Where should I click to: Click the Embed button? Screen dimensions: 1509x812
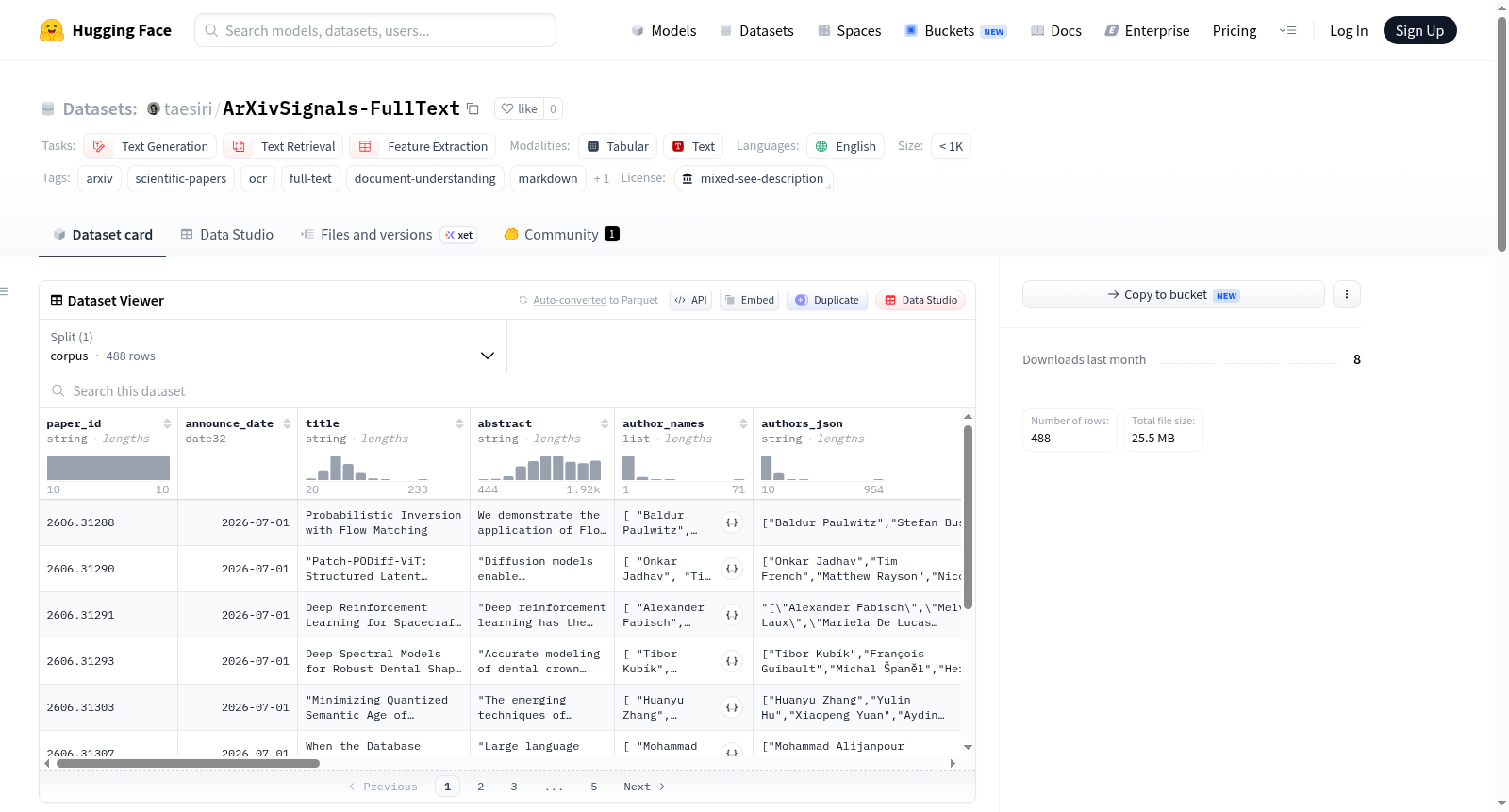tap(749, 300)
